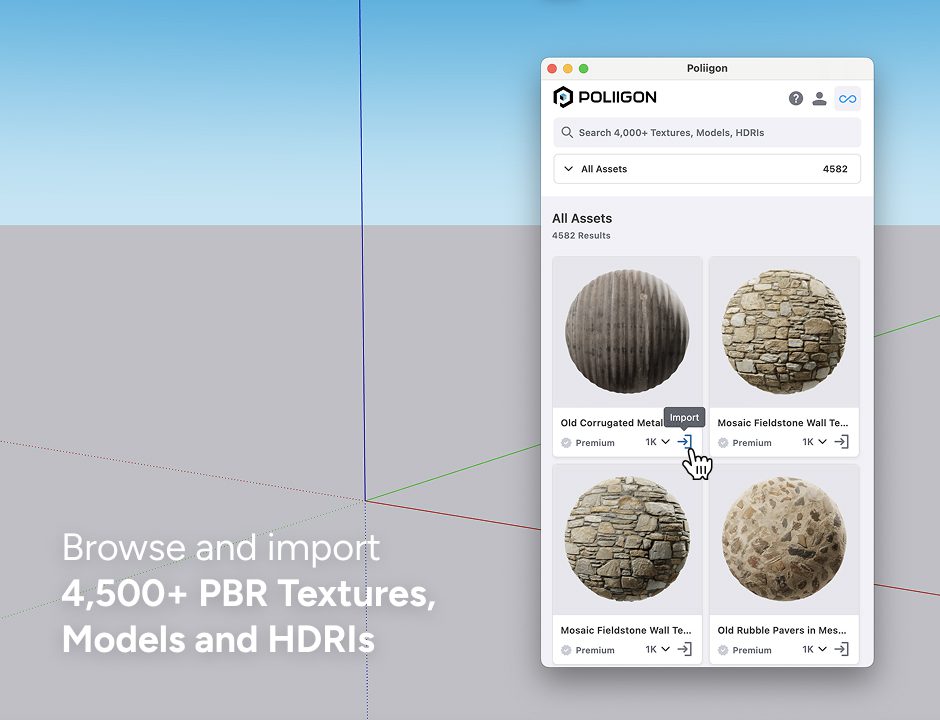Viewport: 940px width, 720px height.
Task: Select the Old Rubble Pavers sphere thumbnail
Action: pyautogui.click(x=784, y=539)
